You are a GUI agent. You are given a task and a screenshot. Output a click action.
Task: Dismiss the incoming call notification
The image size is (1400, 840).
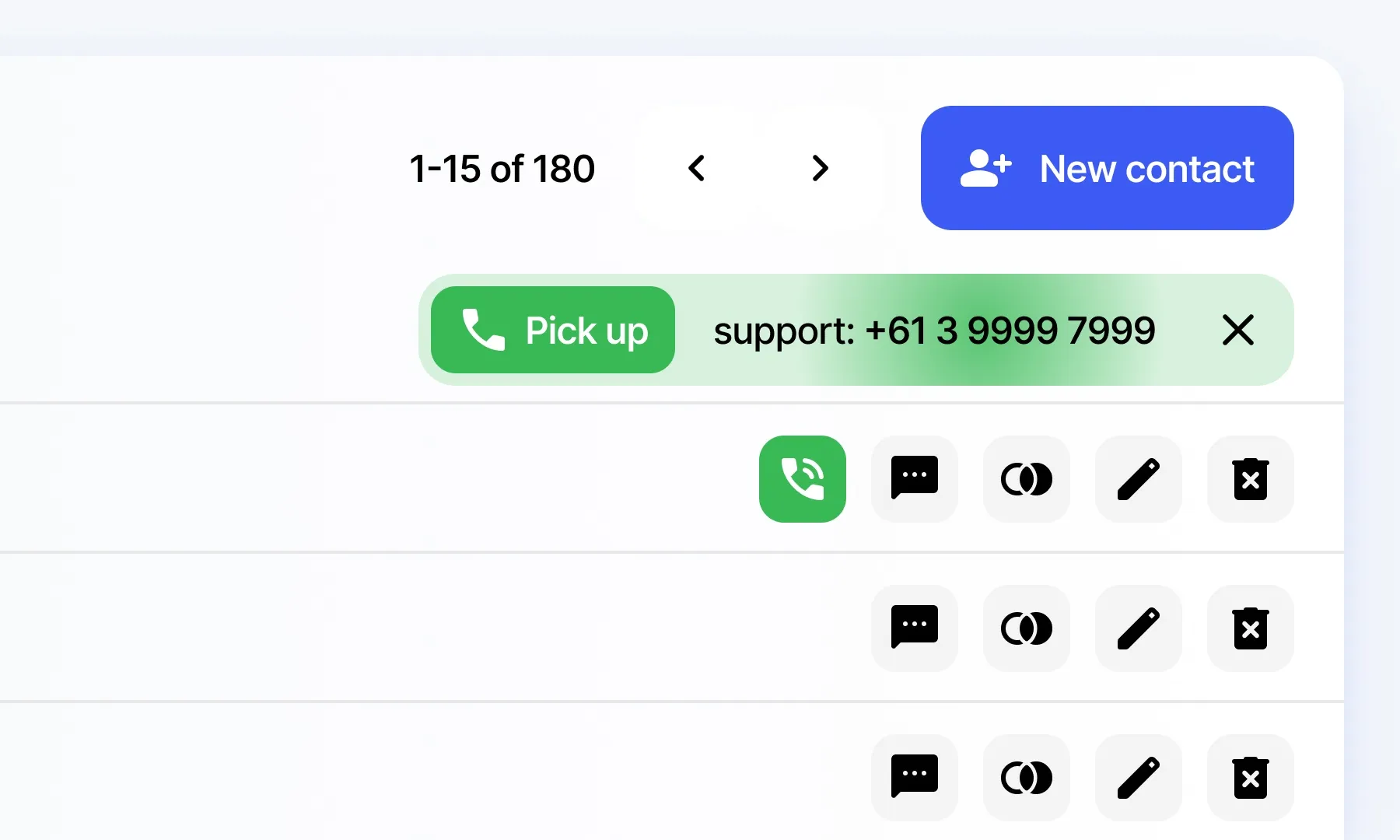(1237, 330)
